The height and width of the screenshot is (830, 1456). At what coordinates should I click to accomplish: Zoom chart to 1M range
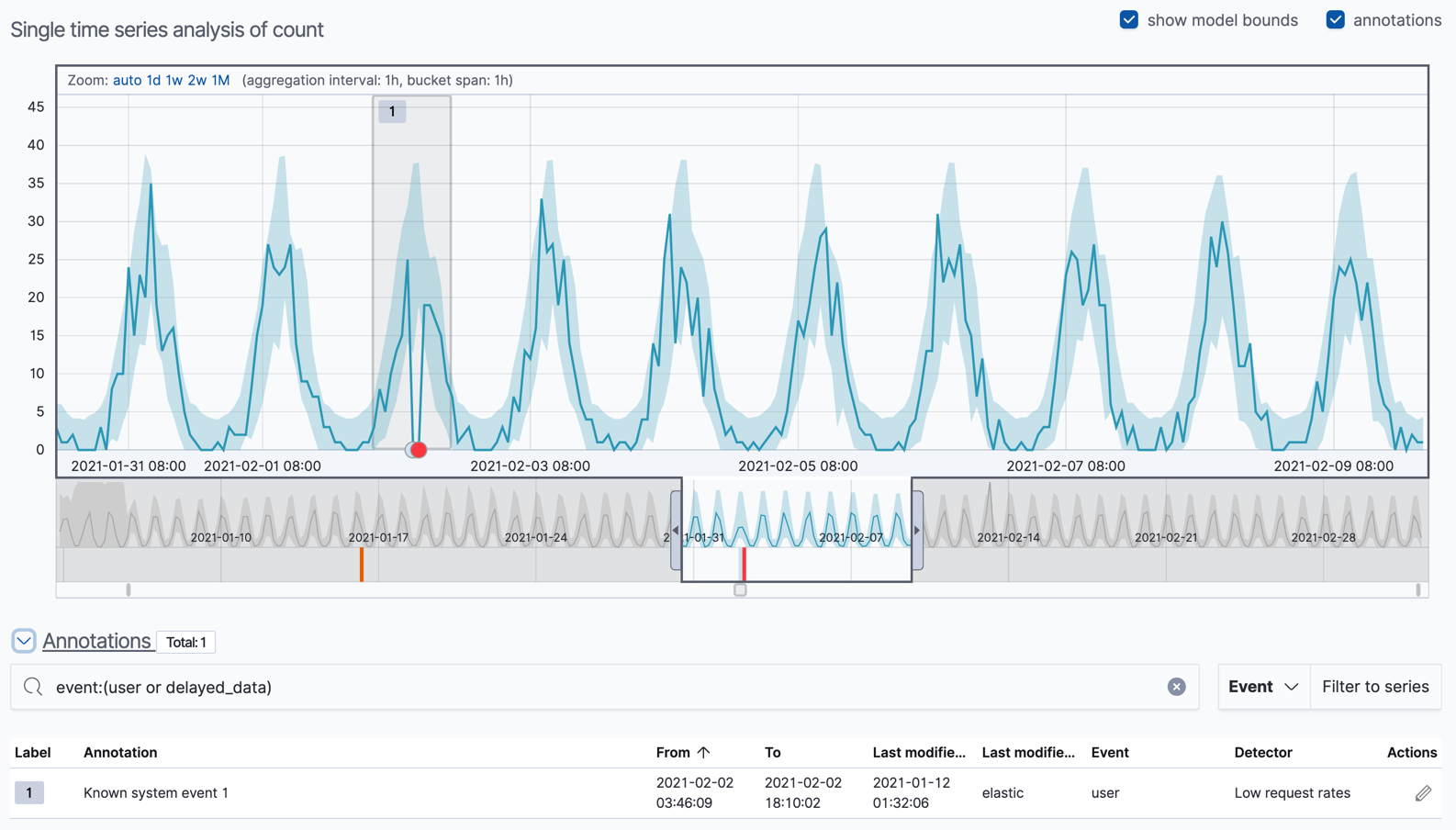coord(220,80)
